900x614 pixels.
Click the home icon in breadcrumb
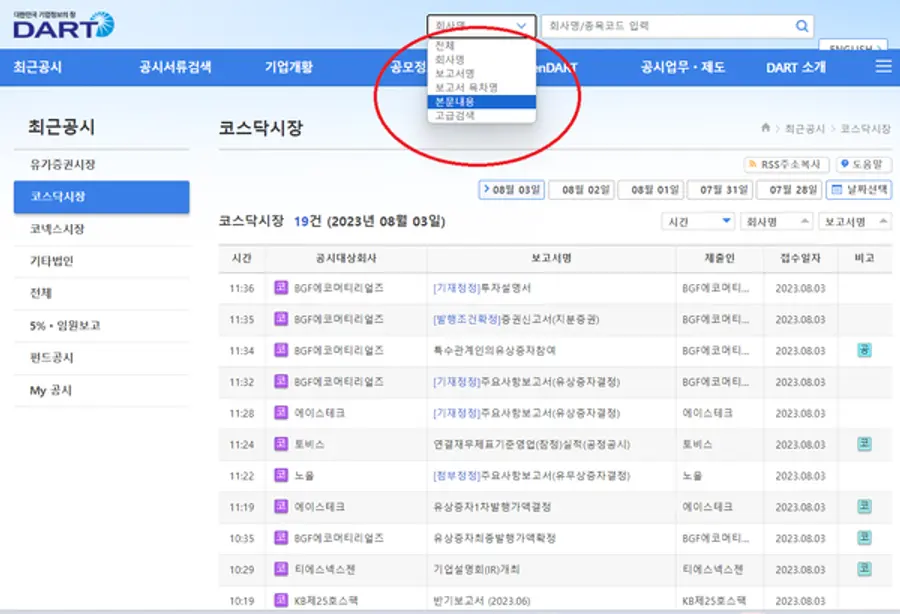tap(766, 129)
